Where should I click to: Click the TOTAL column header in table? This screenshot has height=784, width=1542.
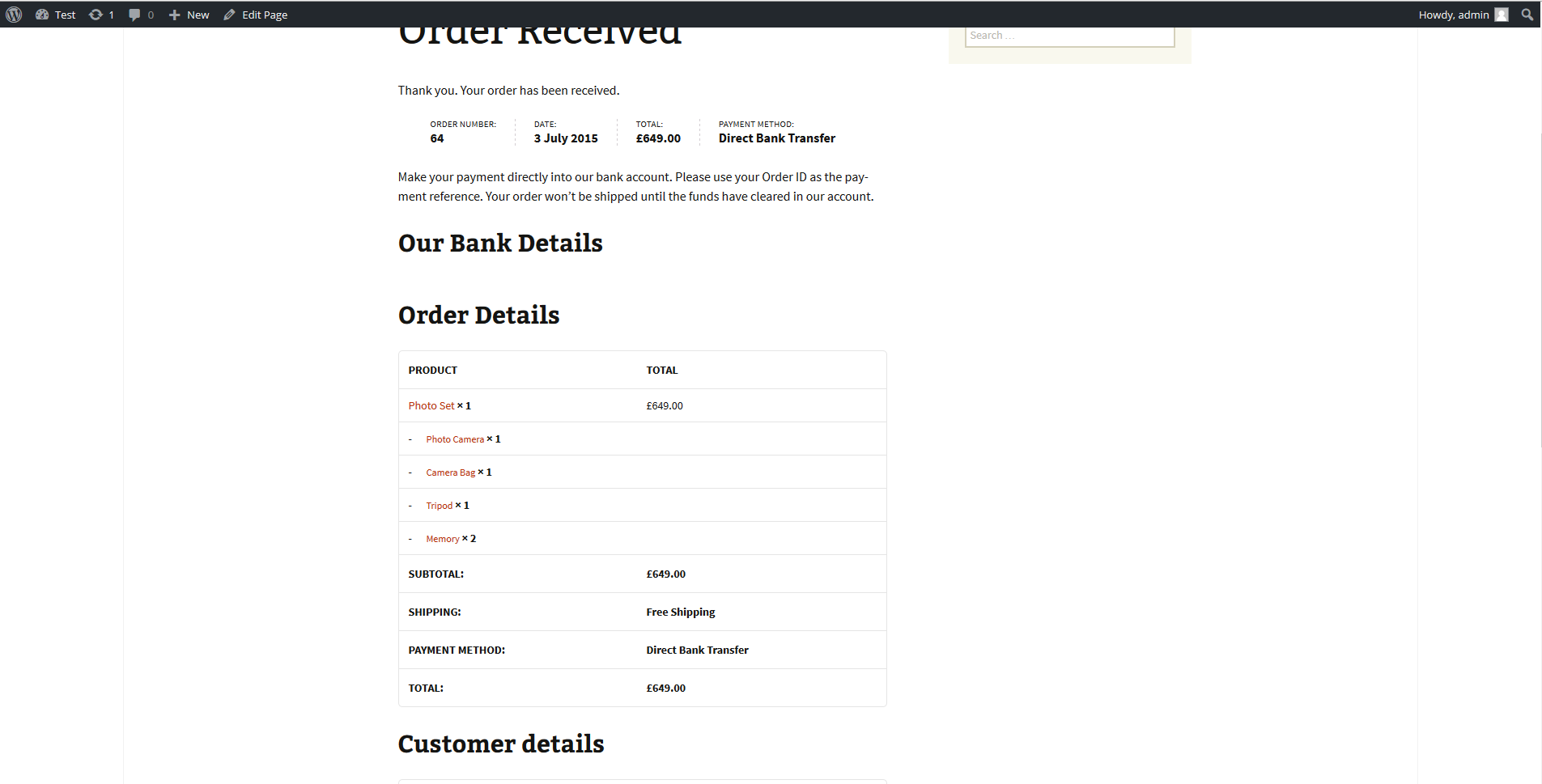[662, 371]
